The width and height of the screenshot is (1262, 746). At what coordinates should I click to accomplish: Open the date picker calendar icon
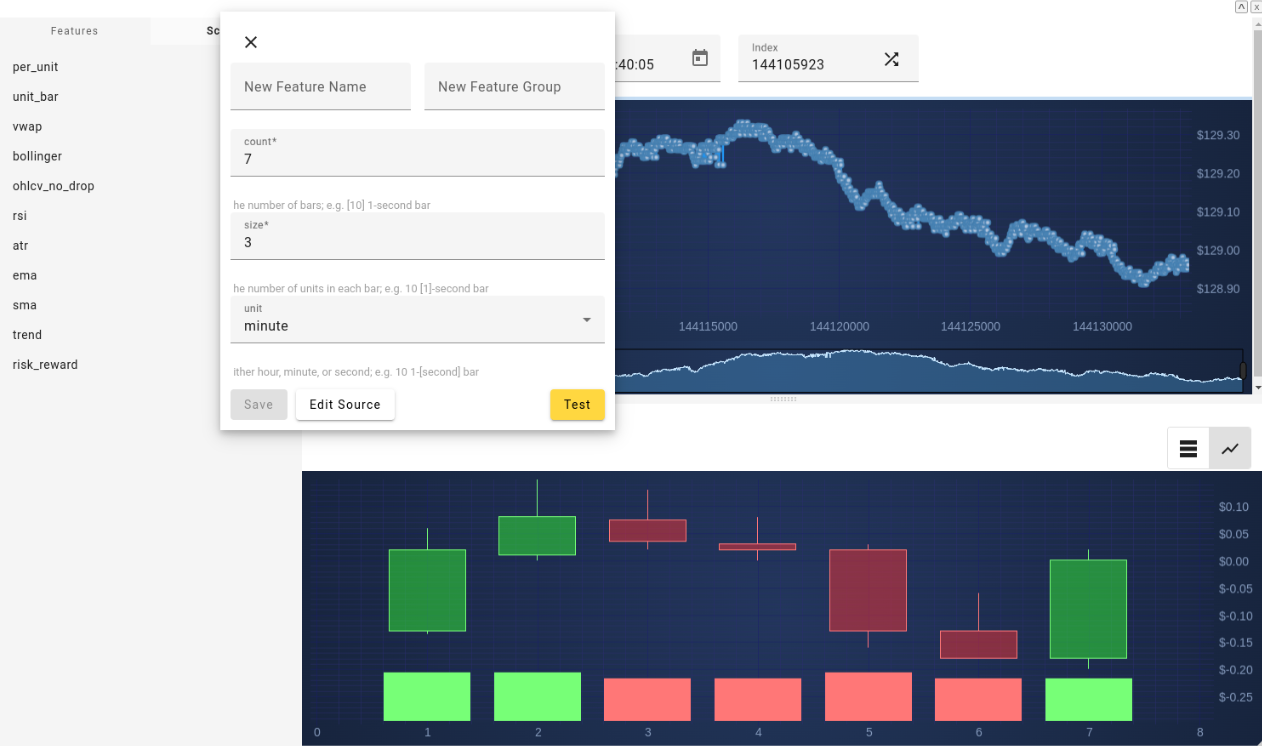click(702, 58)
